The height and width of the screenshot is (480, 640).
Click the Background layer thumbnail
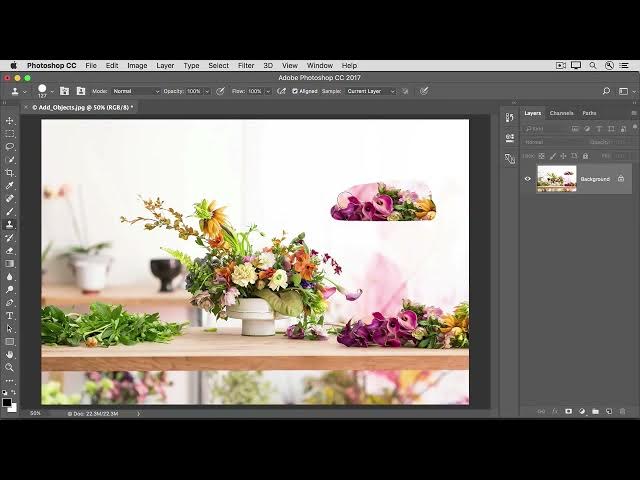click(x=556, y=179)
